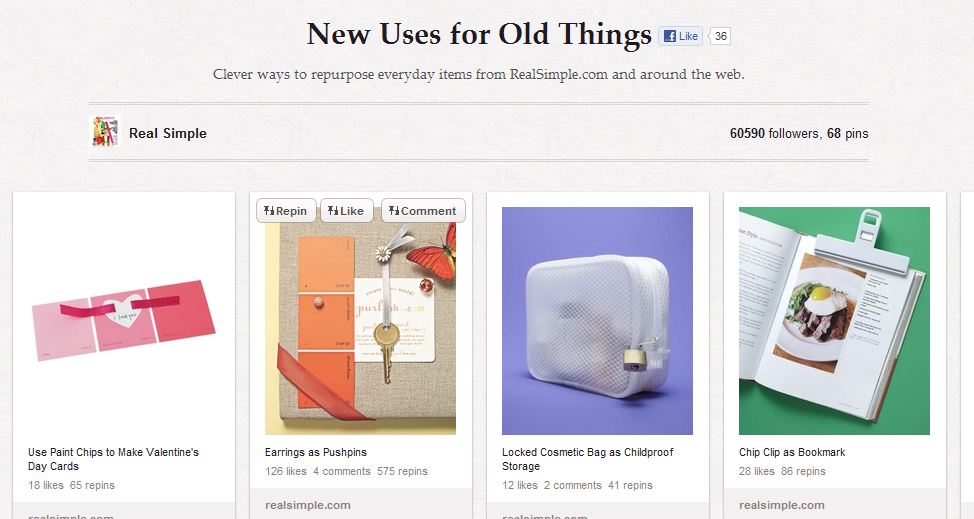
Task: Open realsimple.com link under Earrings pin
Action: [308, 505]
